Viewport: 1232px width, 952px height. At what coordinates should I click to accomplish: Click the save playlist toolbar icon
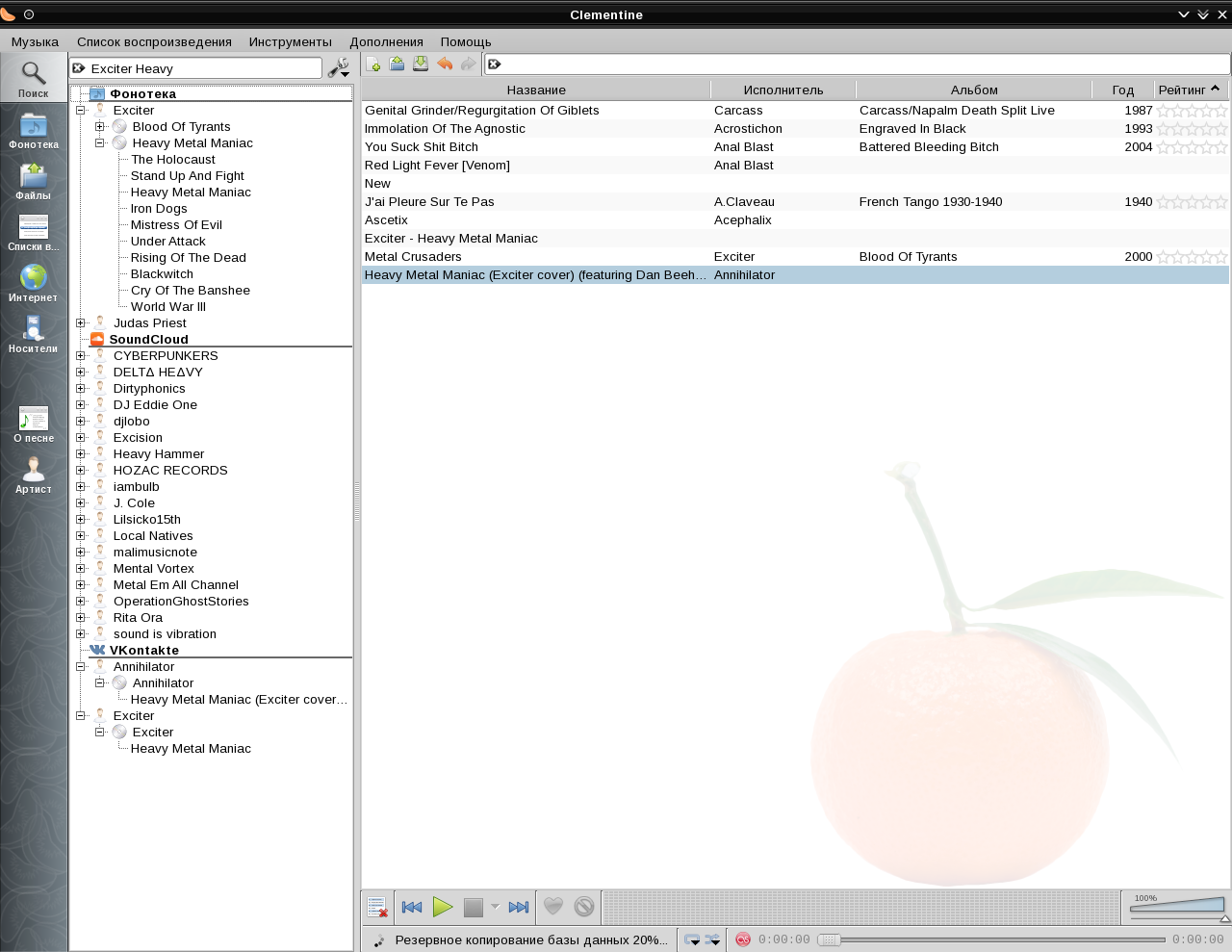421,64
